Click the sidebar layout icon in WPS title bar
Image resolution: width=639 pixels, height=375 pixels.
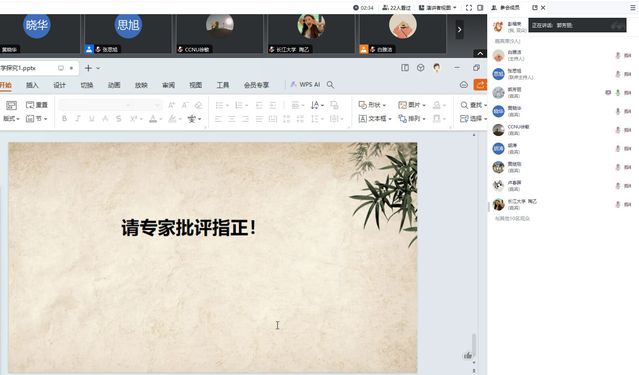pos(405,68)
